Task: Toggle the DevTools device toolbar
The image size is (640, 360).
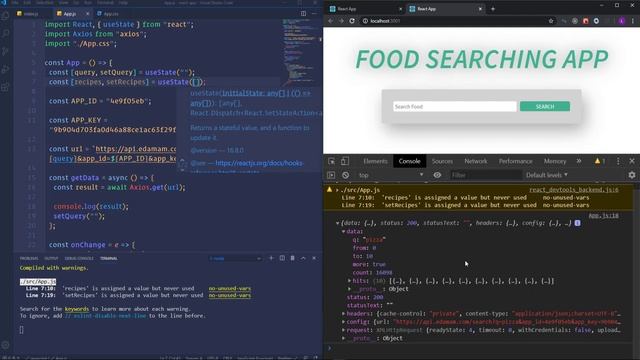Action: [345, 161]
